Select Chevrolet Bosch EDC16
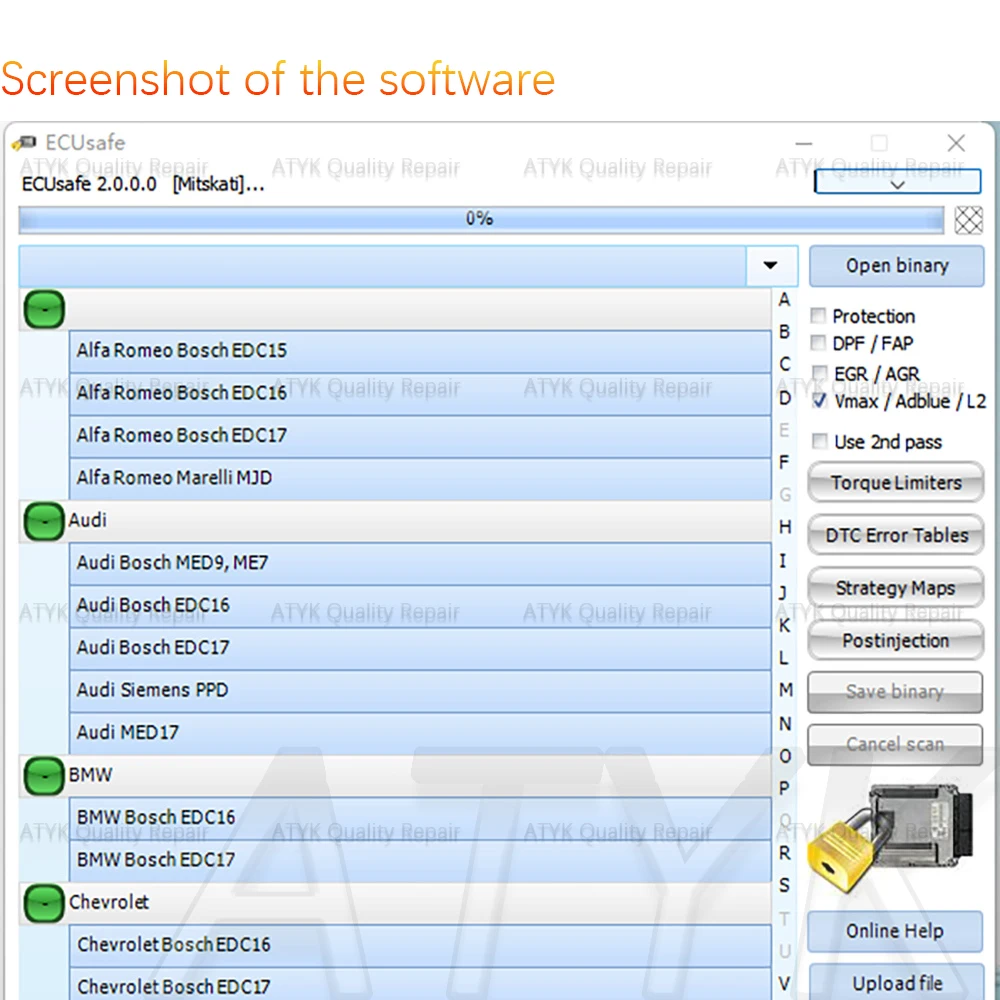This screenshot has width=1000, height=1000. tap(420, 945)
